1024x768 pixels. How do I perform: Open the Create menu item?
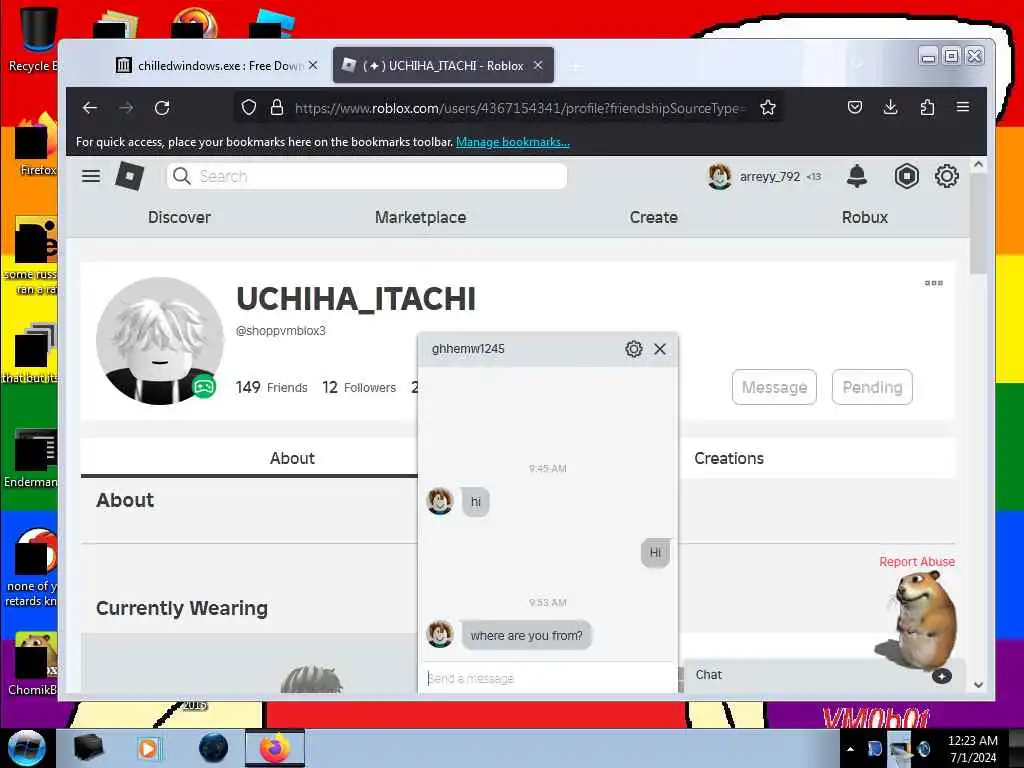654,217
